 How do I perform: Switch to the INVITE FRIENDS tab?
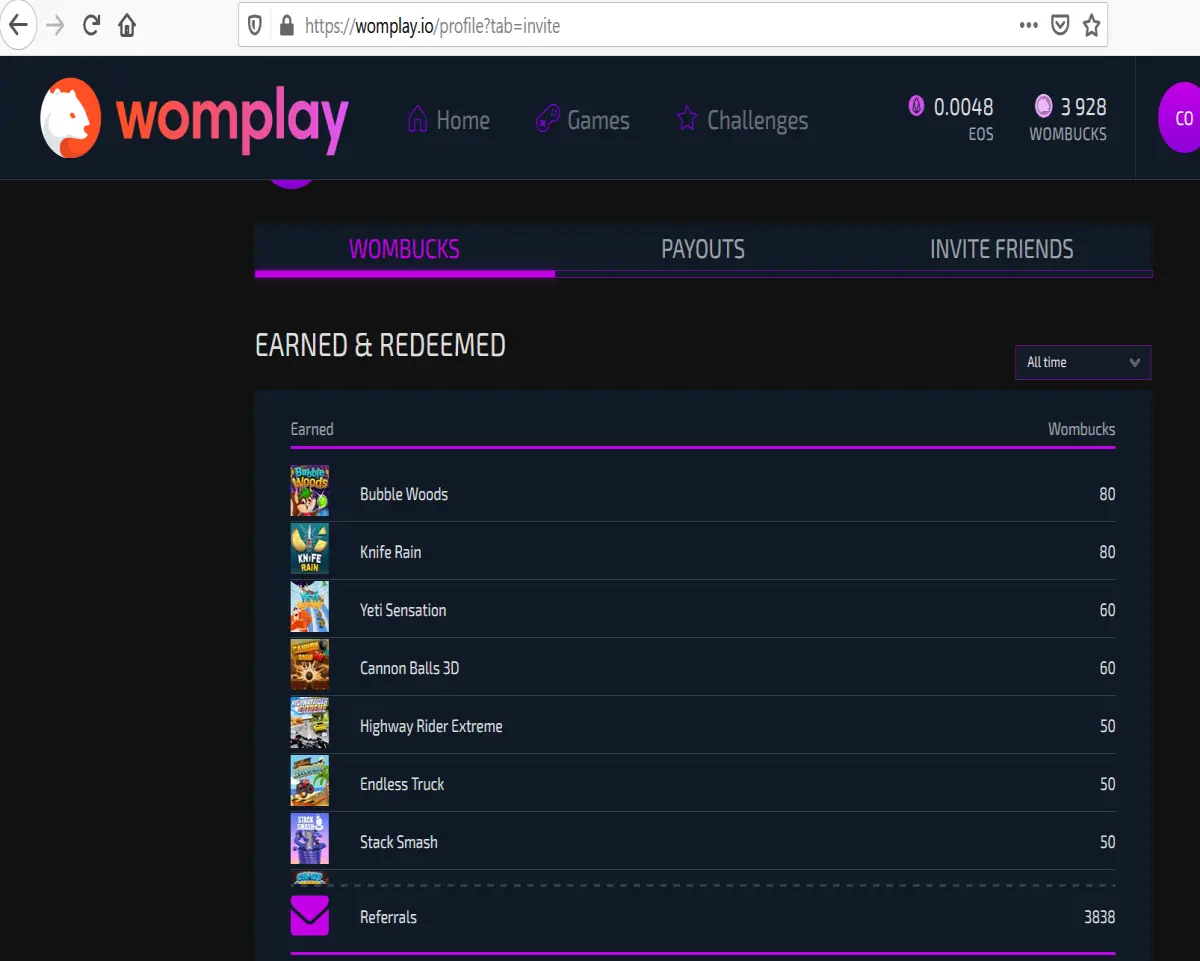(1002, 249)
